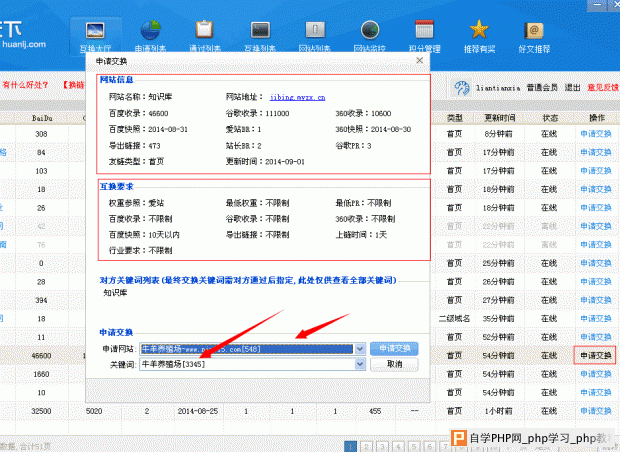
Task: Click the blue 申请交换 button in dialog
Action: pos(394,348)
